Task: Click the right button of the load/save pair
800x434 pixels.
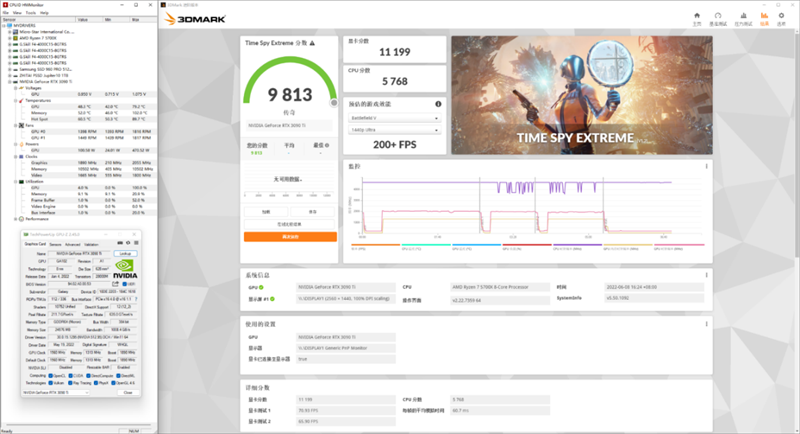Action: click(x=312, y=212)
